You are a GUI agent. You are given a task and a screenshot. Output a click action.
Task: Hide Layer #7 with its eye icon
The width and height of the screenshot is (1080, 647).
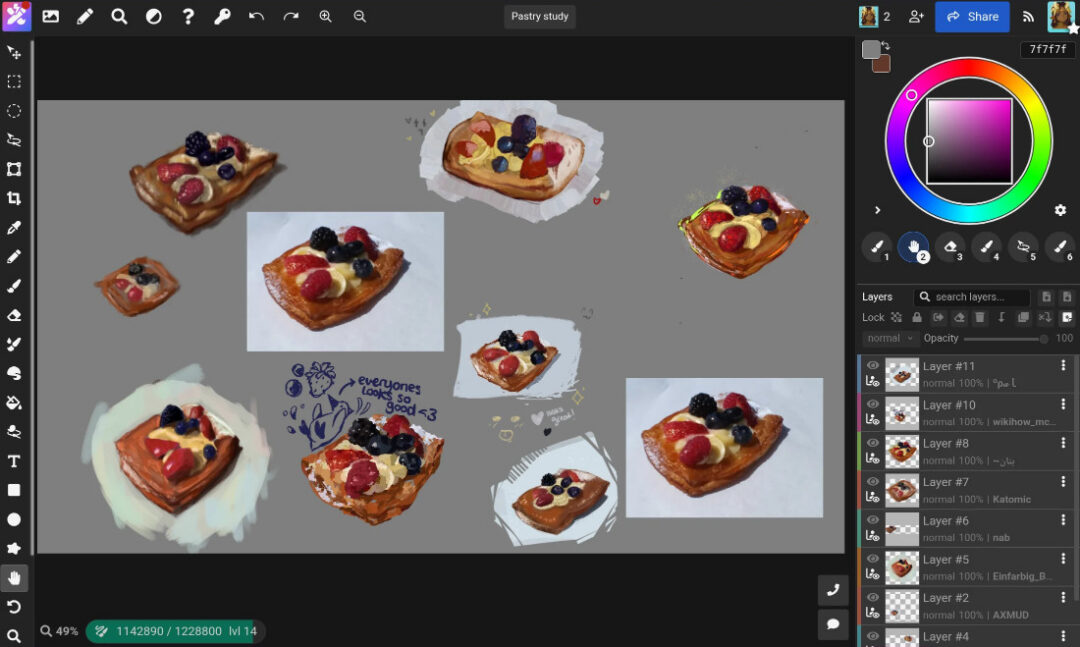(x=873, y=482)
